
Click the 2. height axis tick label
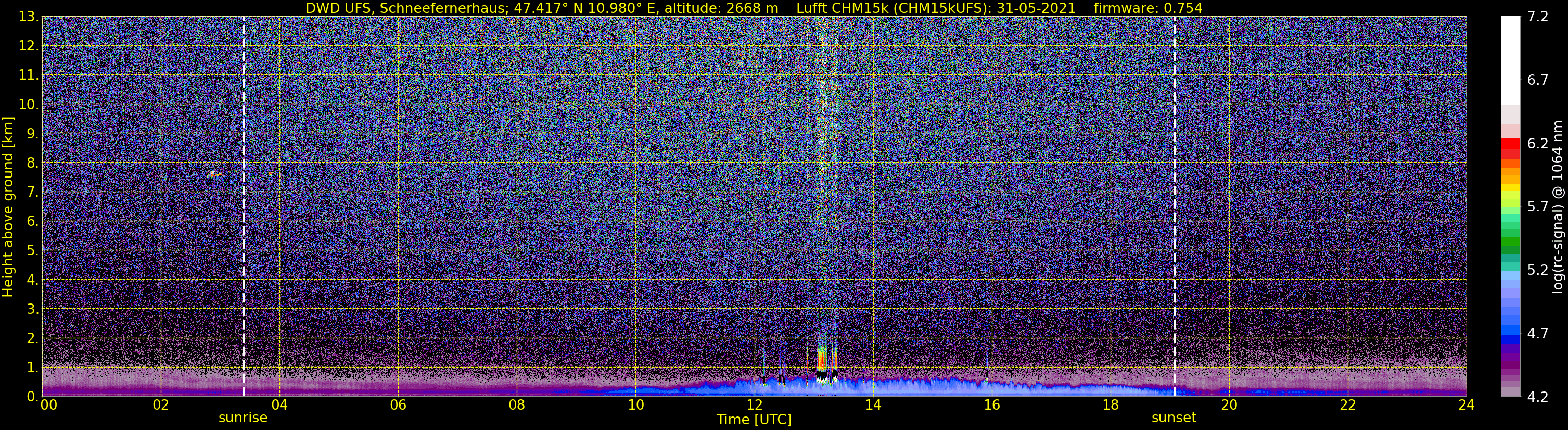point(33,339)
